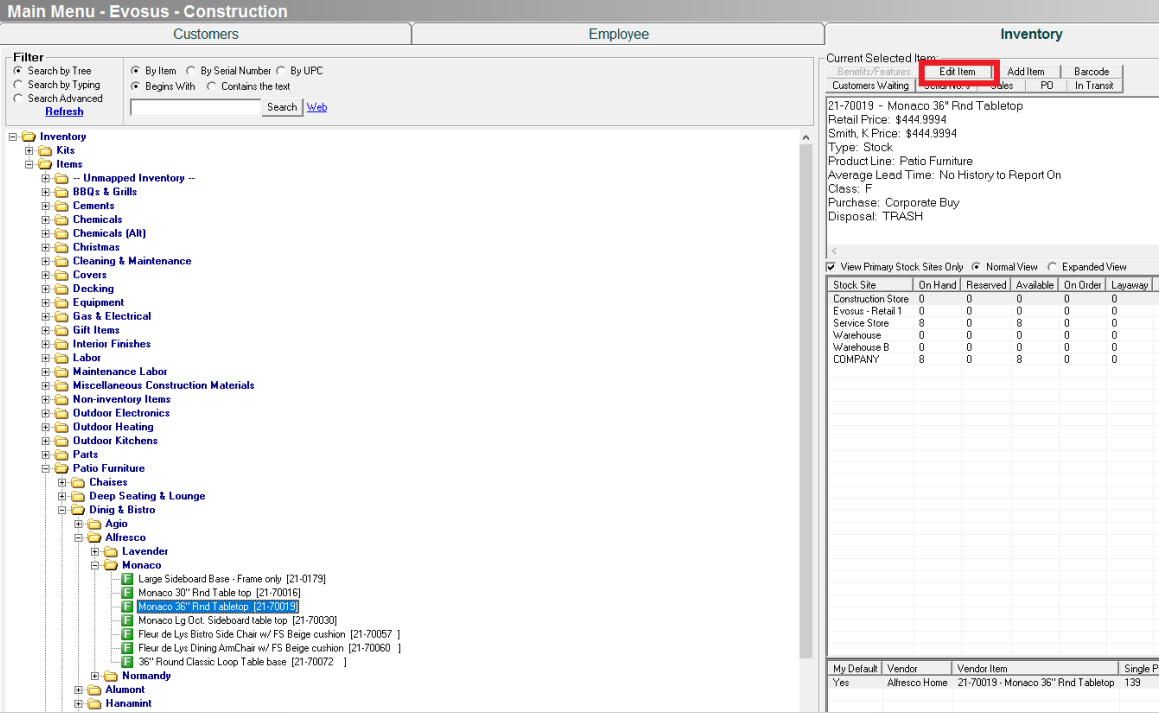Click the Outdoor Kitchens folder icon
The height and width of the screenshot is (713, 1159).
(62, 441)
